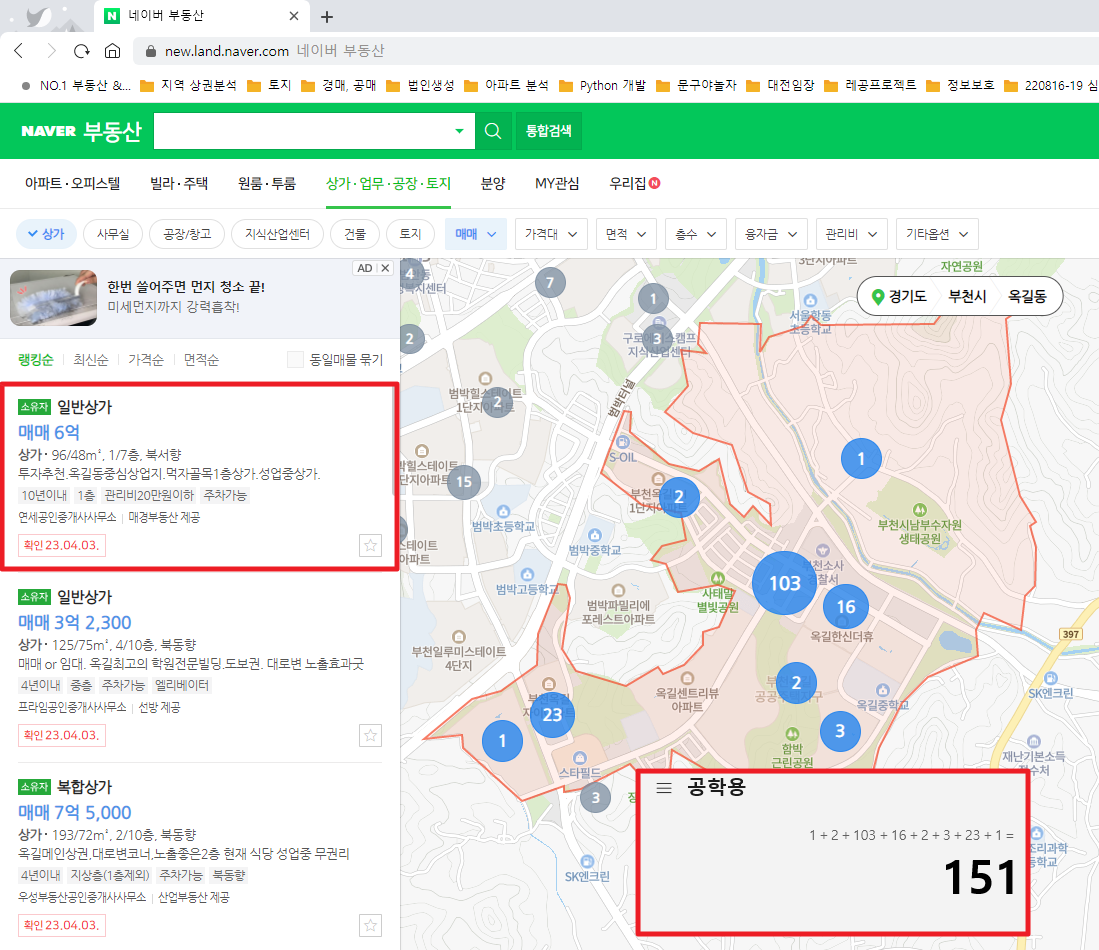Screen dimensions: 1099x950
Task: Toggle the 상가 filter chip
Action: point(46,234)
